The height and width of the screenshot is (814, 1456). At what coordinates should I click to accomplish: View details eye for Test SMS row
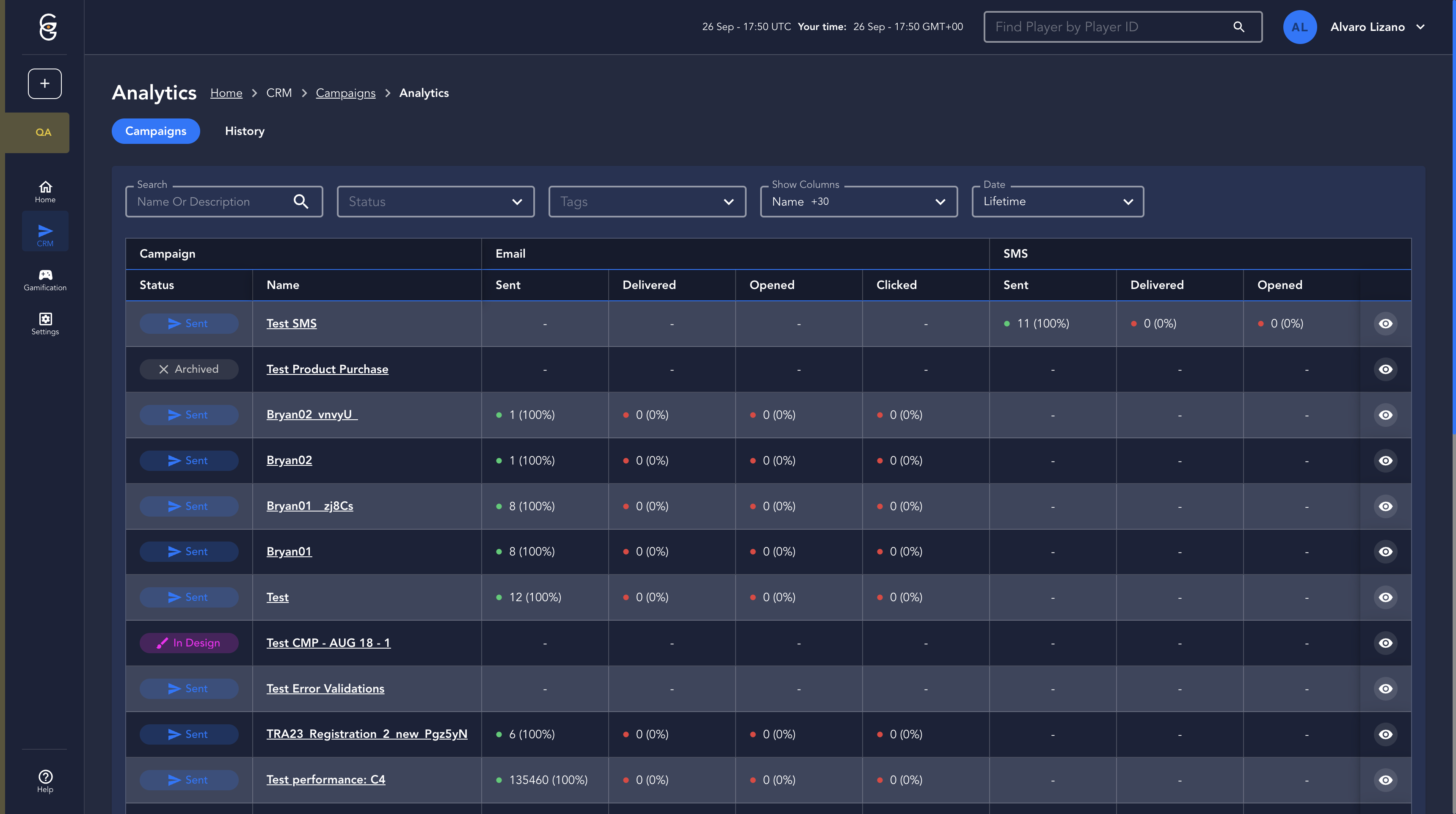coord(1385,324)
